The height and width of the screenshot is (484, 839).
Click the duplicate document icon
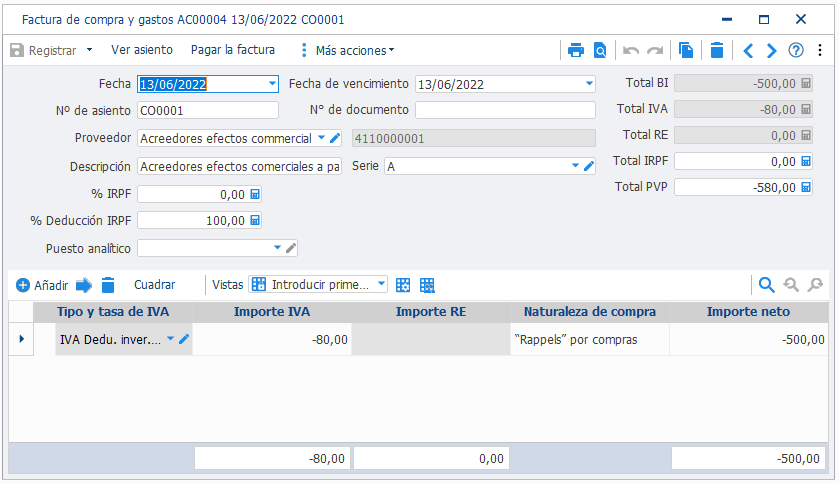[685, 50]
